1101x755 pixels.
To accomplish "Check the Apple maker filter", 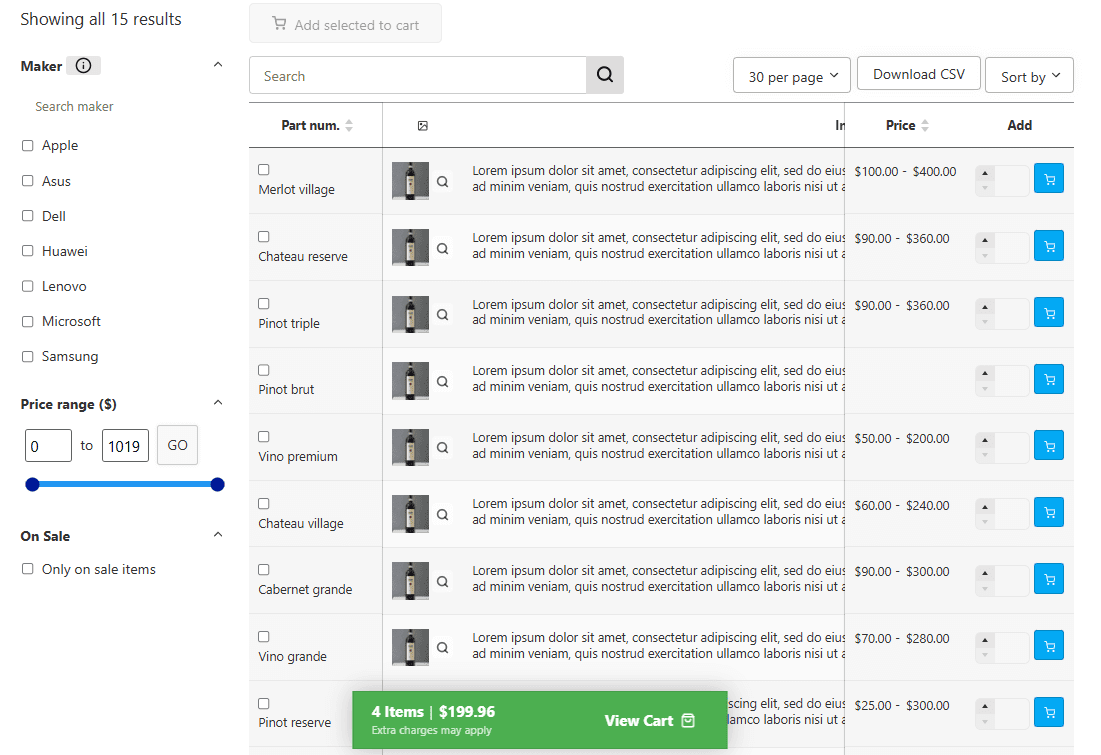I will (x=28, y=146).
